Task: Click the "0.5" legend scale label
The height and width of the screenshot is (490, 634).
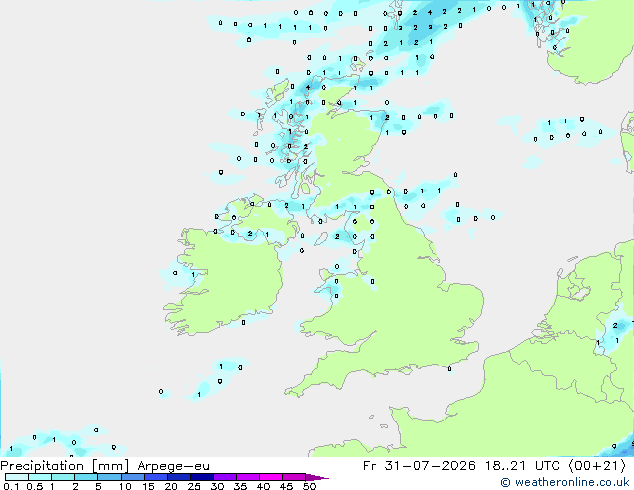Action: click(34, 486)
